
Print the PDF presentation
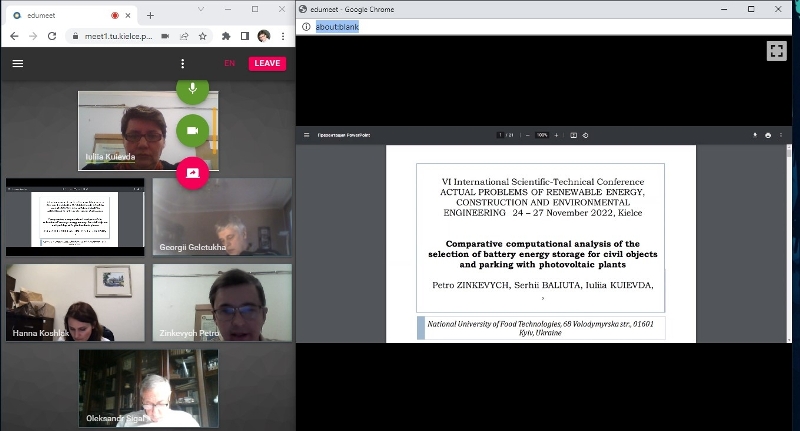(x=768, y=135)
